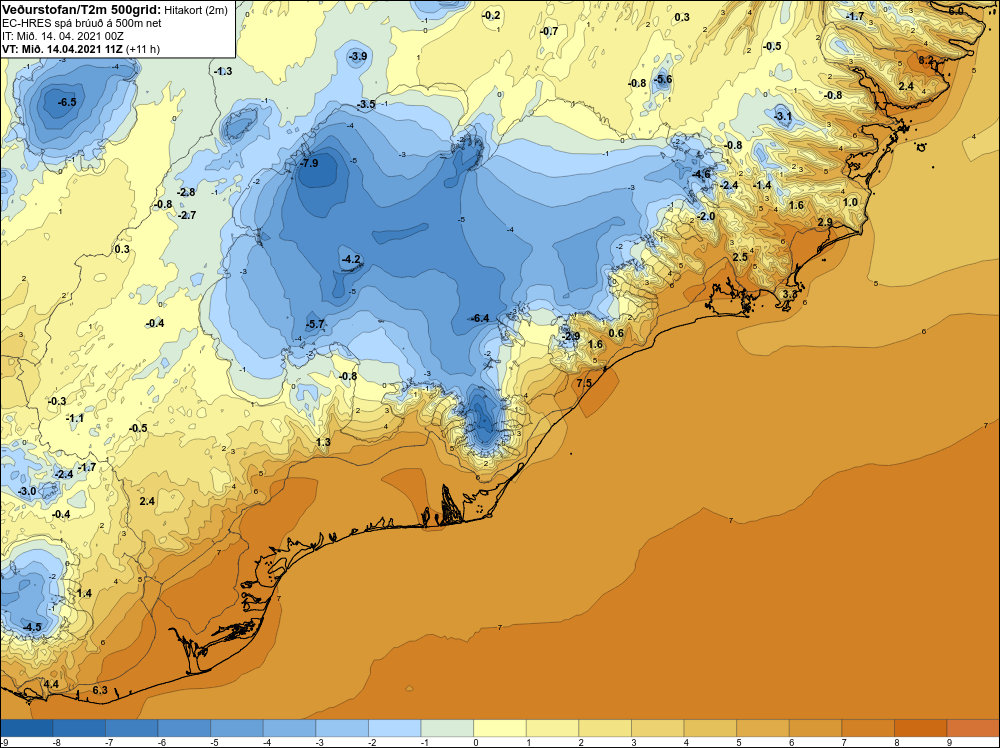Click the title 'Veðurstofan/T2m 500grid: Hitakort (2m)'
1000x748 pixels.
[115, 10]
